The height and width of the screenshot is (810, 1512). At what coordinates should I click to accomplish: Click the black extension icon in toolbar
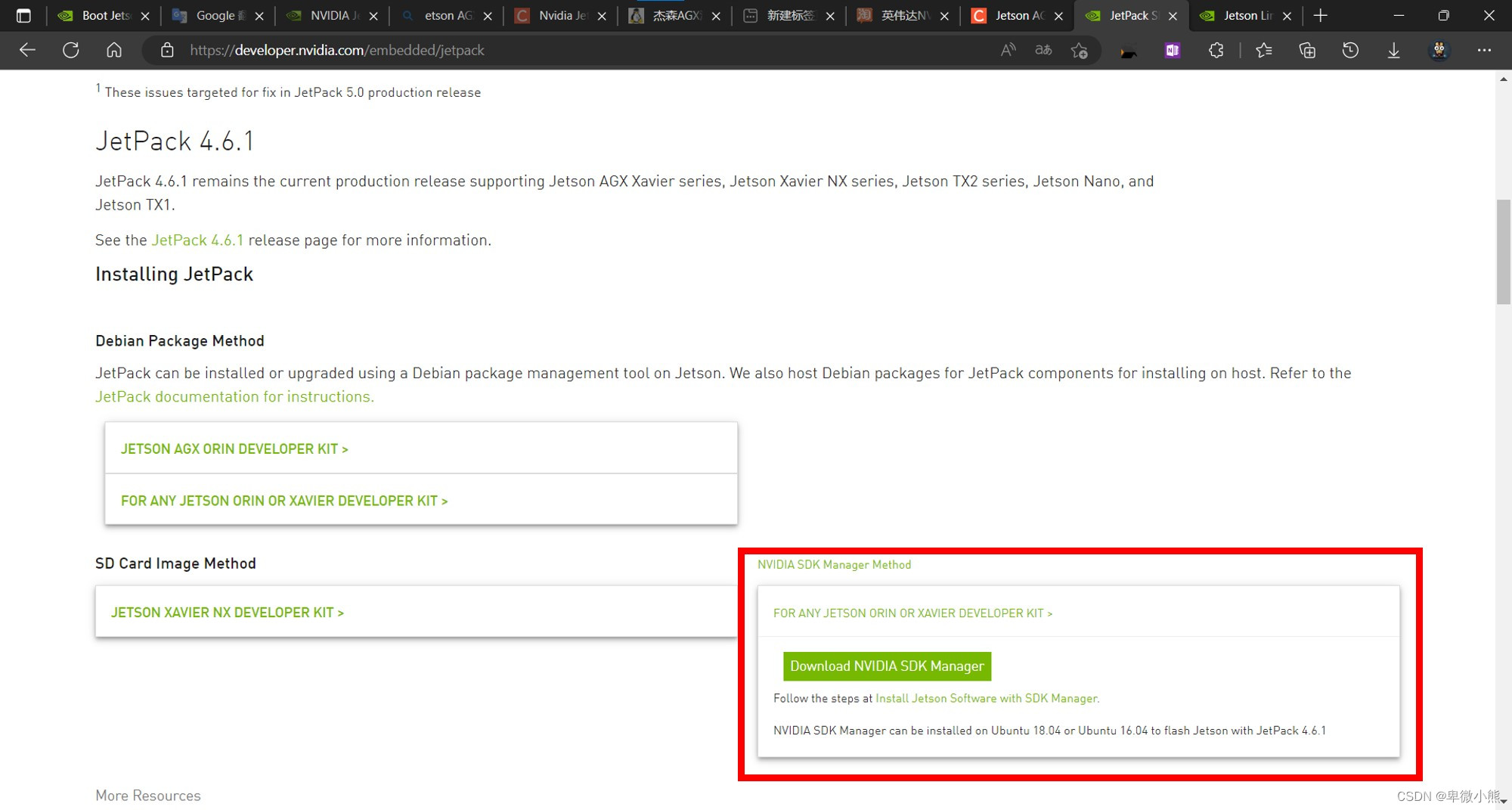click(1129, 52)
